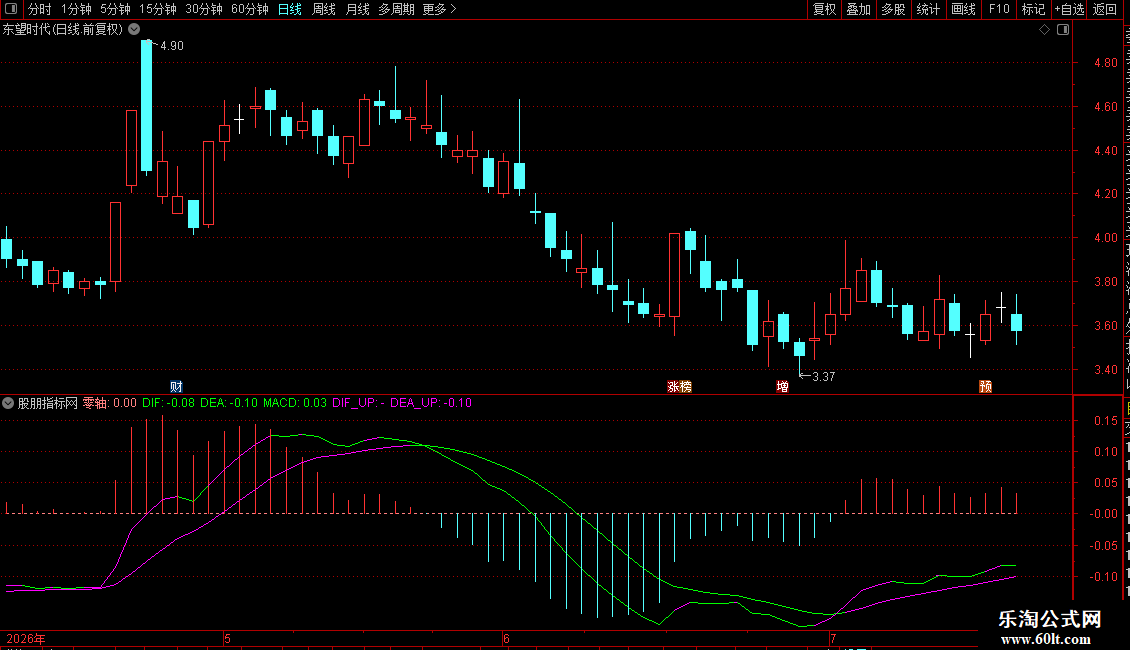Open the 多周期 multi-period view
1130x650 pixels.
(x=396, y=9)
